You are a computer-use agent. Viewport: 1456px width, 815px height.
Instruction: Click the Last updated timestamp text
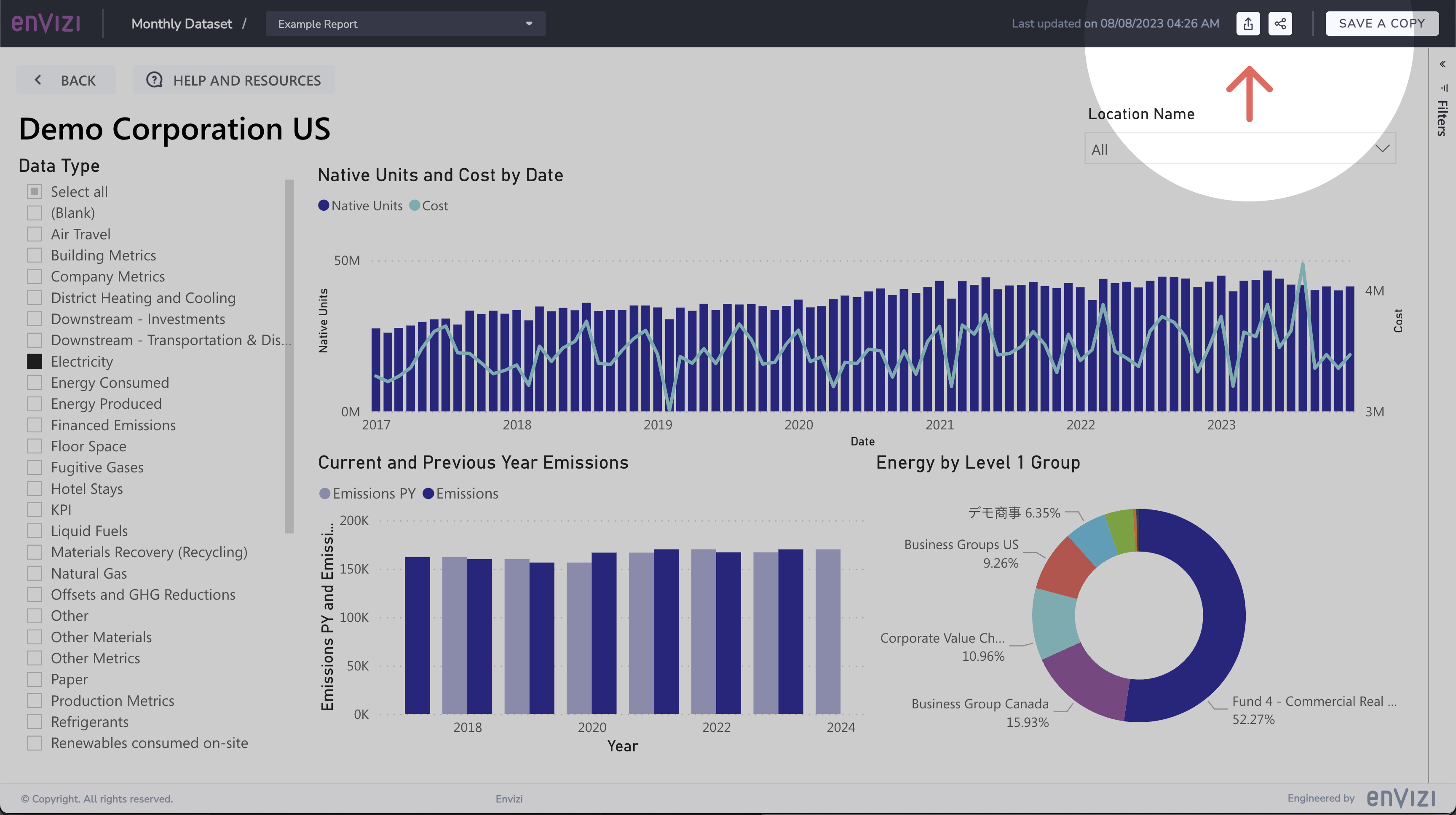click(1115, 24)
